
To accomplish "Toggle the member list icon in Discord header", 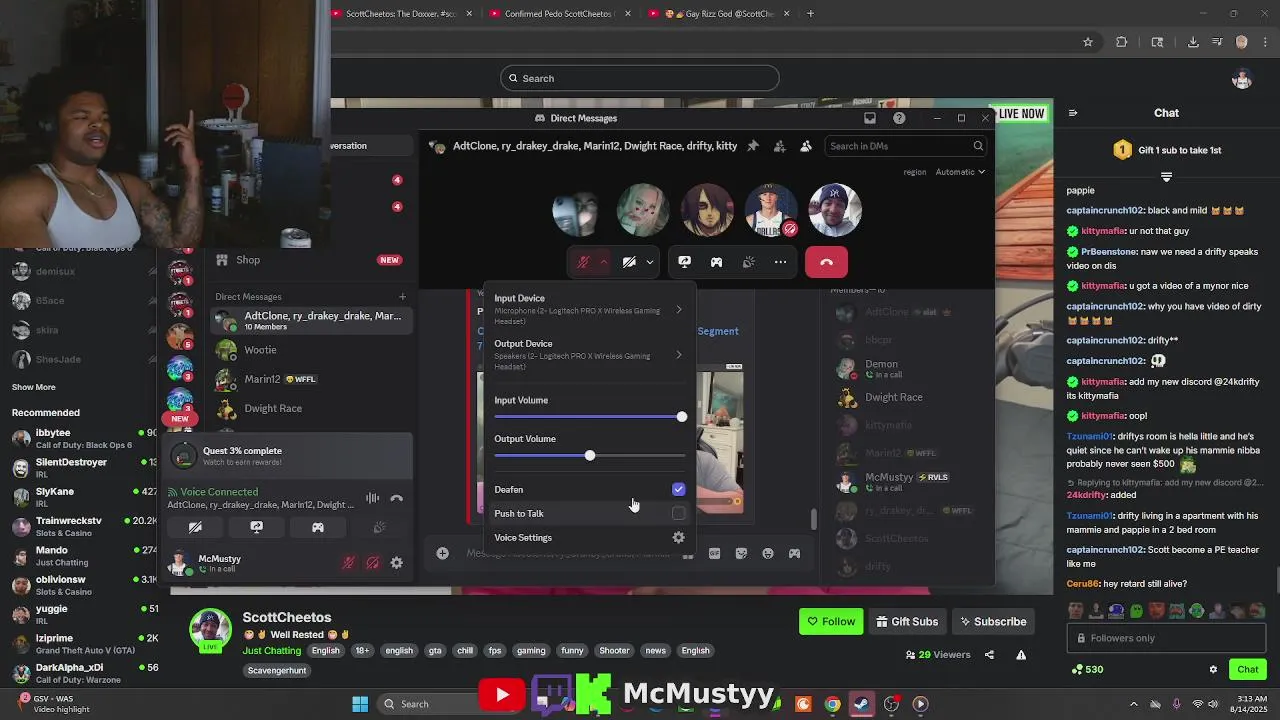I will click(x=806, y=146).
